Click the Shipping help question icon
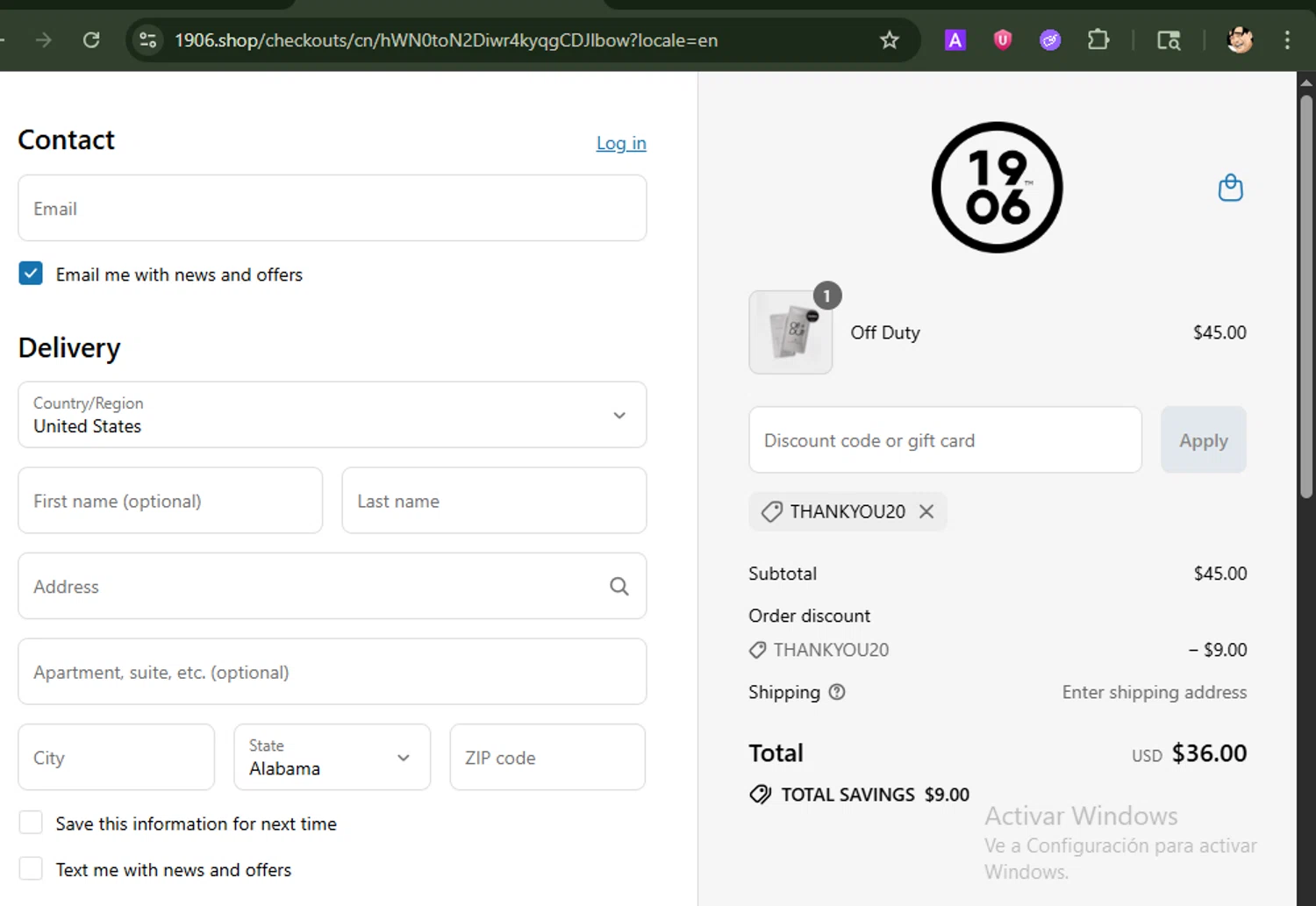This screenshot has height=906, width=1316. (x=837, y=692)
